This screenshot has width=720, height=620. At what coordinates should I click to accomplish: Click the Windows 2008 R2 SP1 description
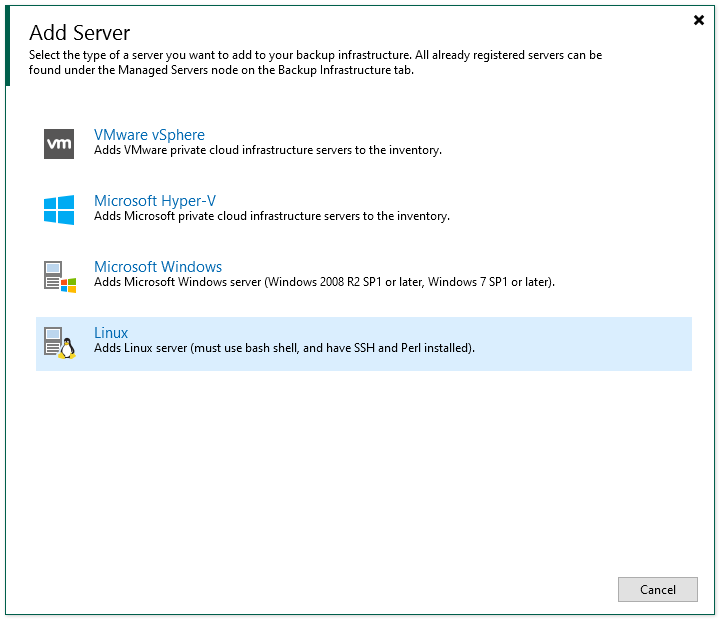point(324,282)
